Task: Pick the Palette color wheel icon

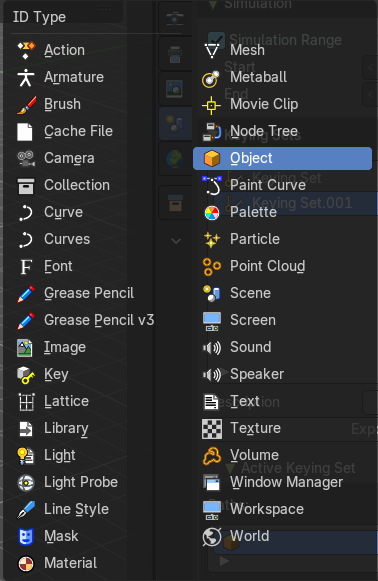Action: coord(212,213)
